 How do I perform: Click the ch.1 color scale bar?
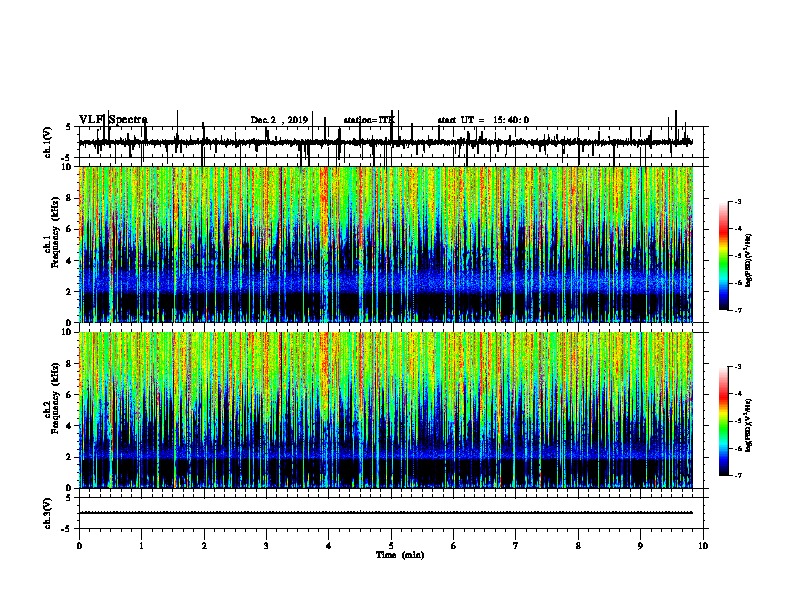tap(724, 256)
